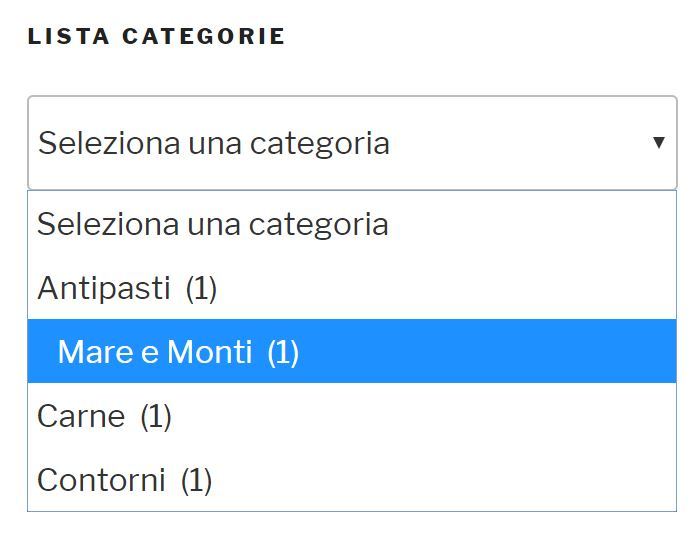The height and width of the screenshot is (537, 697).
Task: Click the word Antipasti in the list
Action: tap(104, 288)
